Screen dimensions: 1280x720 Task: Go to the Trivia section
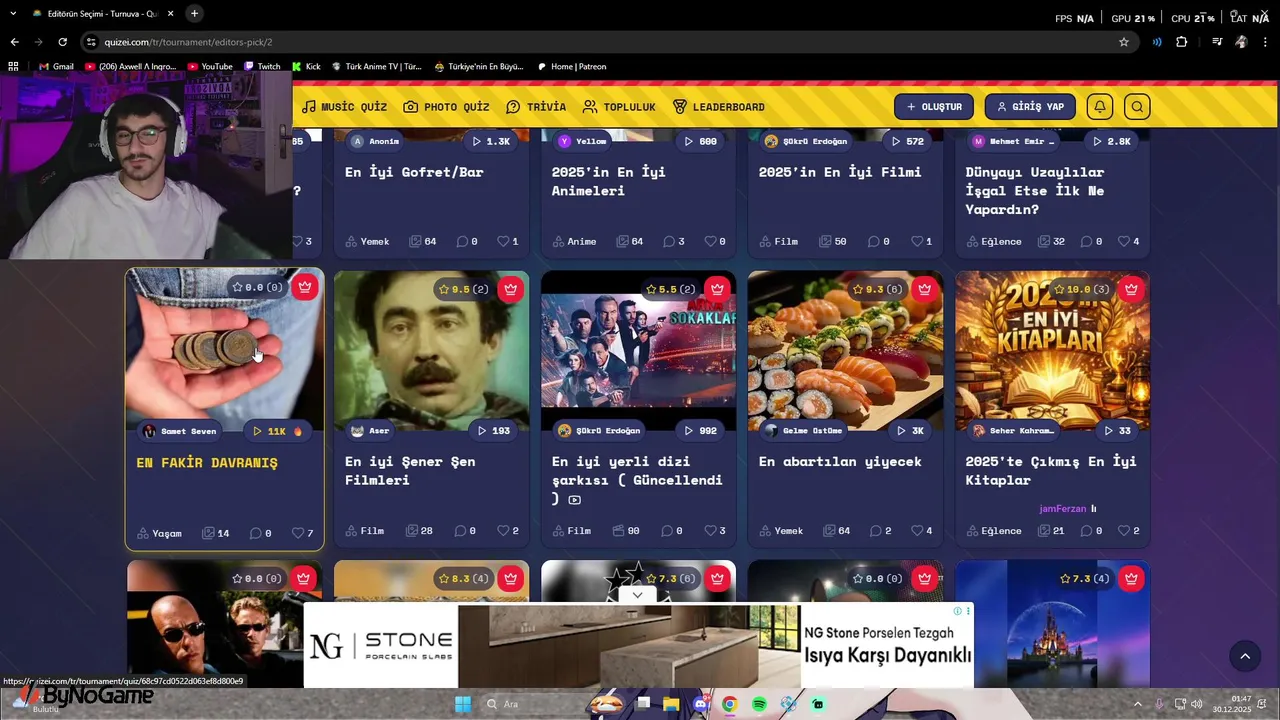[x=536, y=107]
